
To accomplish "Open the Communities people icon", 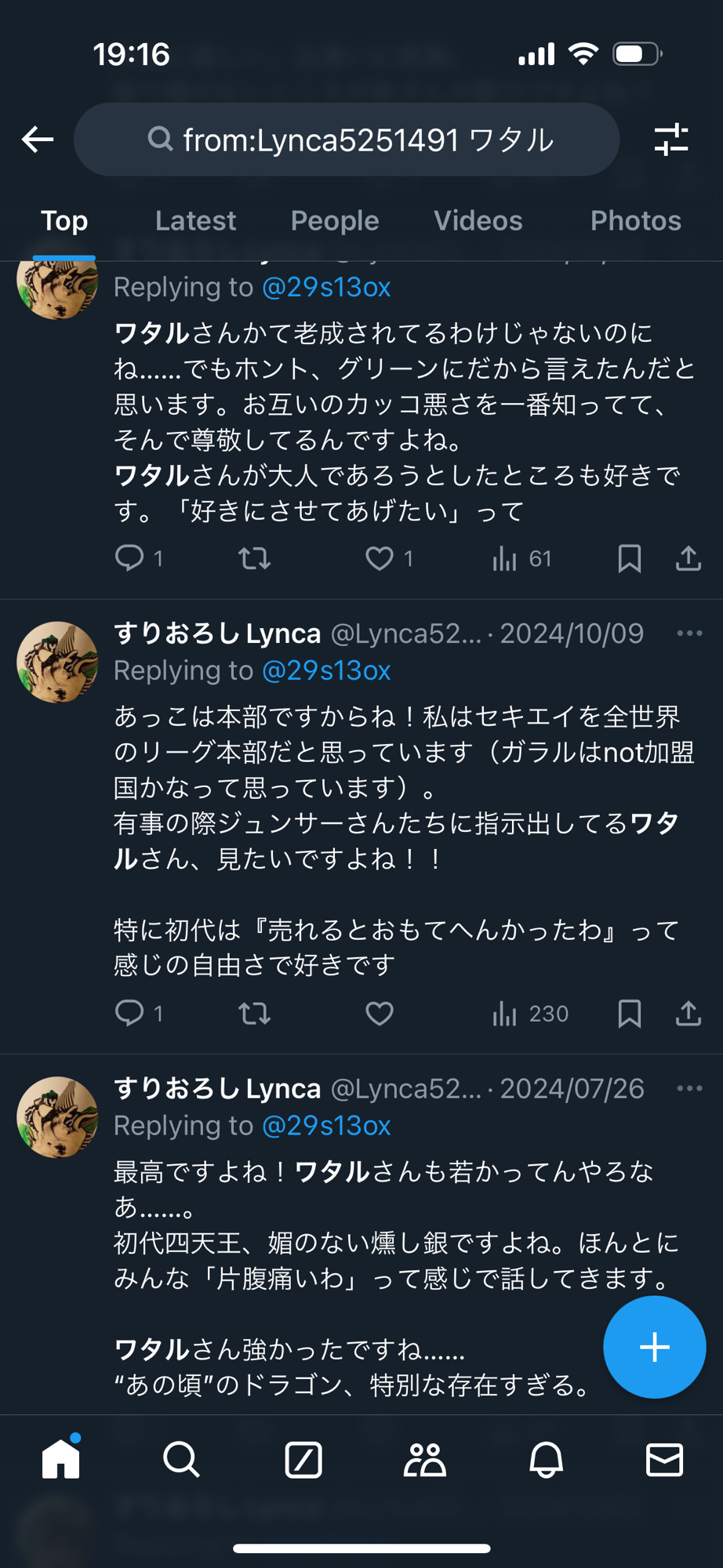I will coord(425,1460).
